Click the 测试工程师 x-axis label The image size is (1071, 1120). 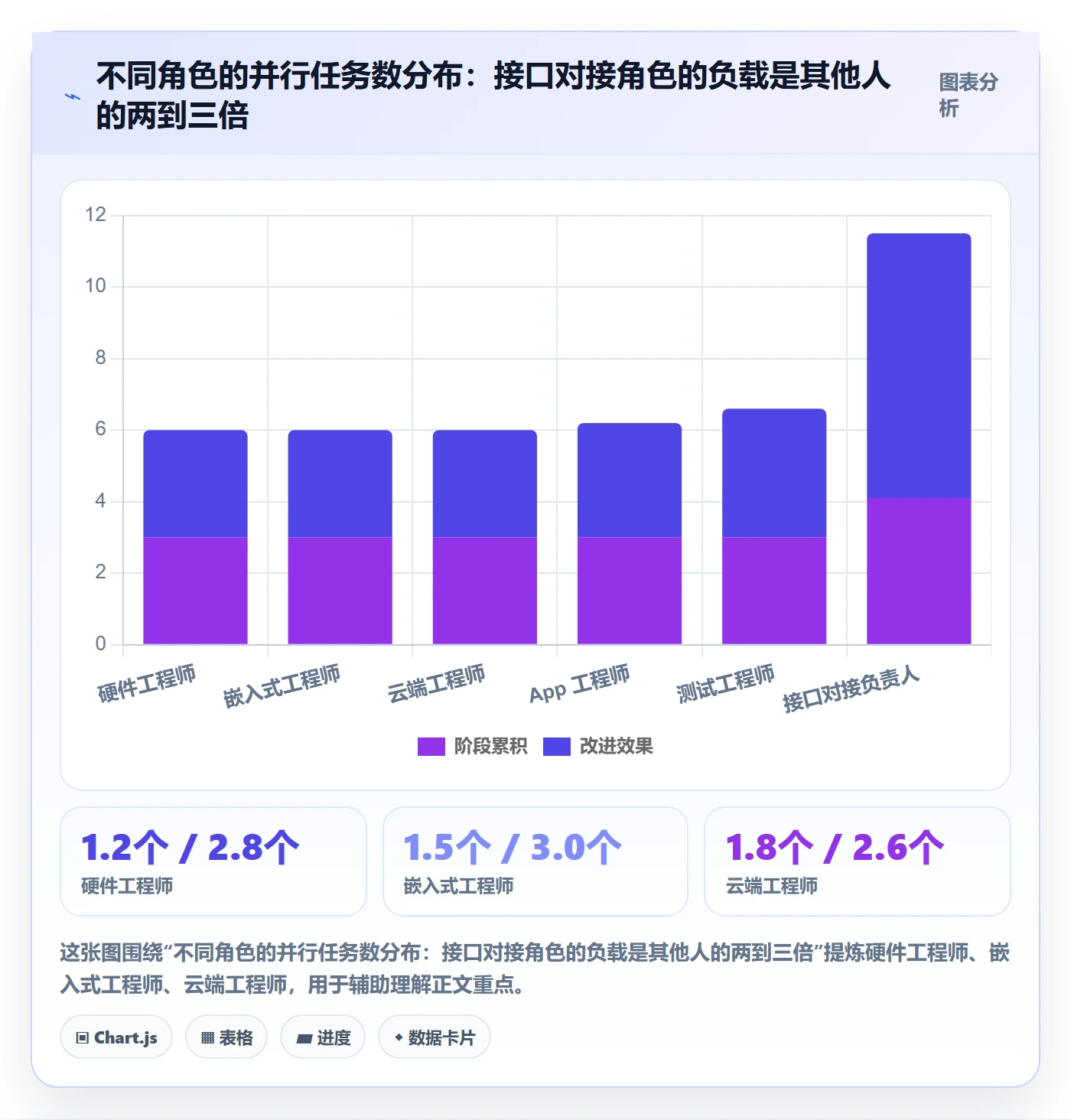(725, 683)
